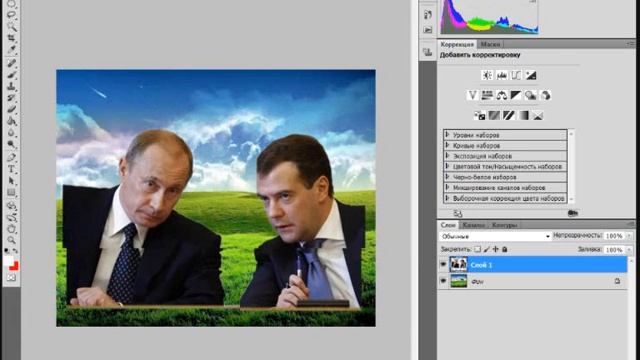Expand the Экспозиция наборов presets
640x360 pixels.
pyautogui.click(x=447, y=156)
